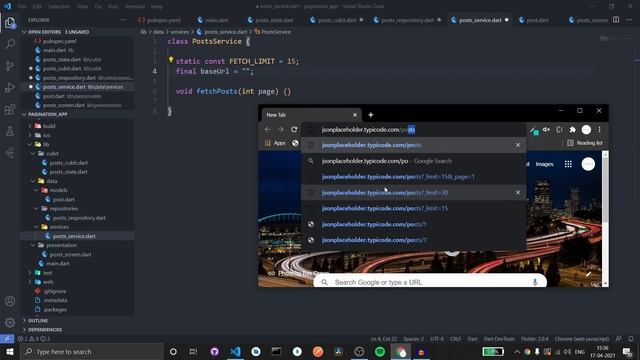Go back in Chrome window
640x360 pixels.
(267, 129)
